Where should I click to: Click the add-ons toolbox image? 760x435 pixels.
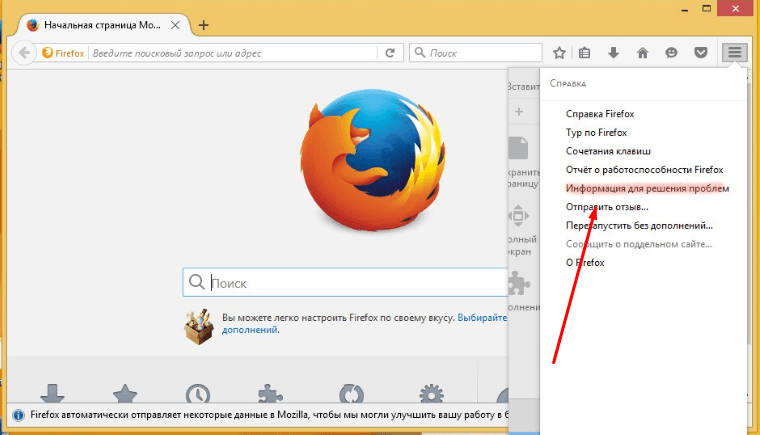coord(199,326)
